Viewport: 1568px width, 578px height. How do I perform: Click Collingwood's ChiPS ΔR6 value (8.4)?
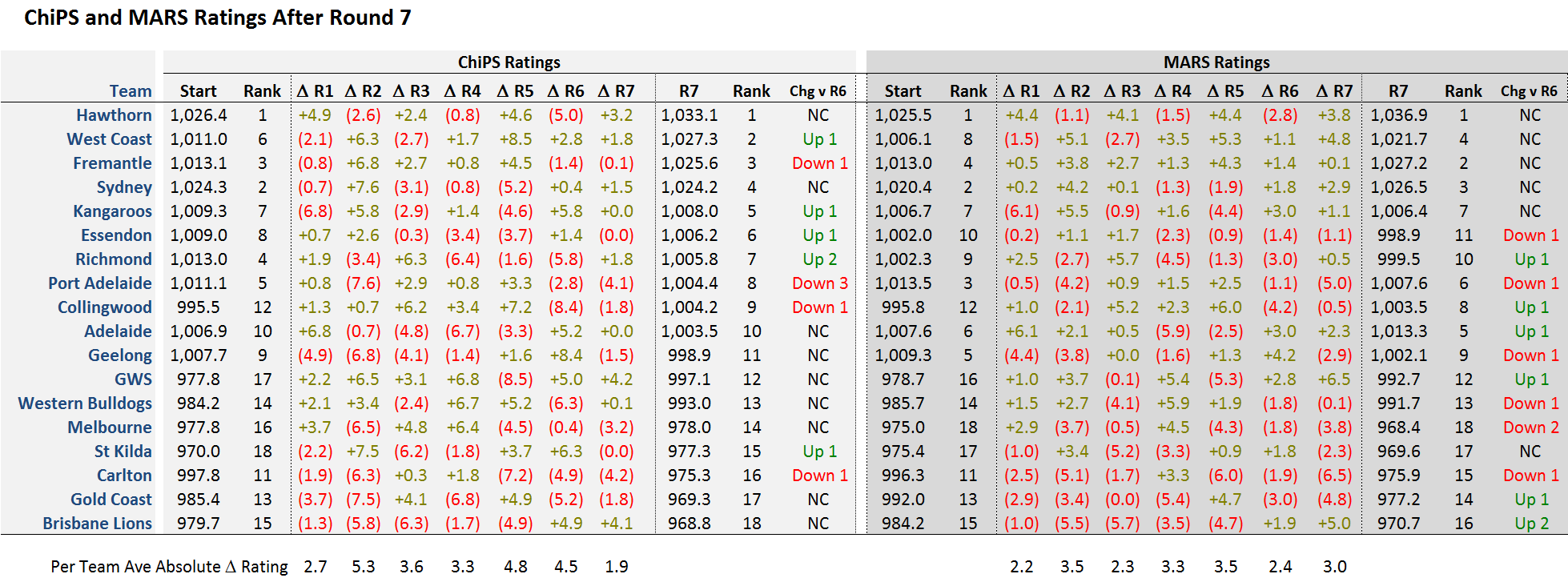pos(566,307)
